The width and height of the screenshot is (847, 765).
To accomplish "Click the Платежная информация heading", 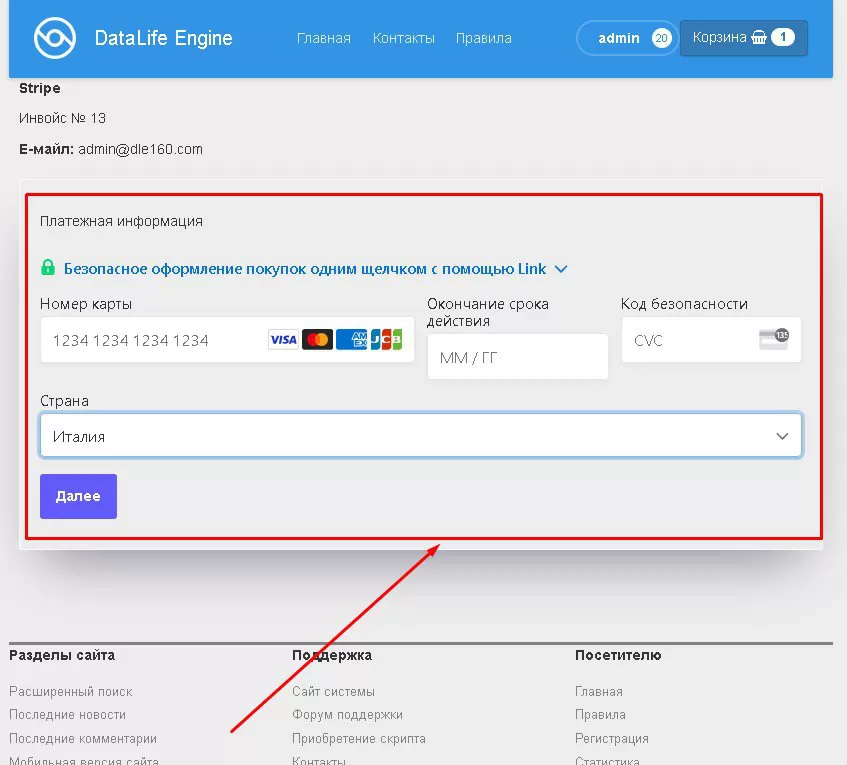I will click(122, 221).
